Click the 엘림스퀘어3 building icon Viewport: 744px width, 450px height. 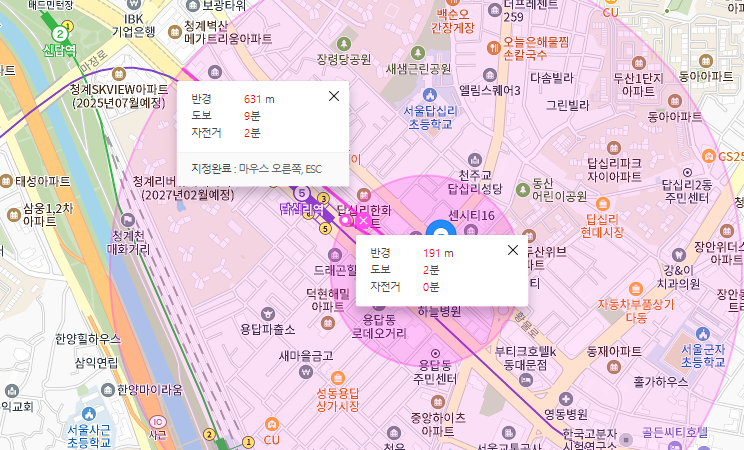[x=490, y=75]
